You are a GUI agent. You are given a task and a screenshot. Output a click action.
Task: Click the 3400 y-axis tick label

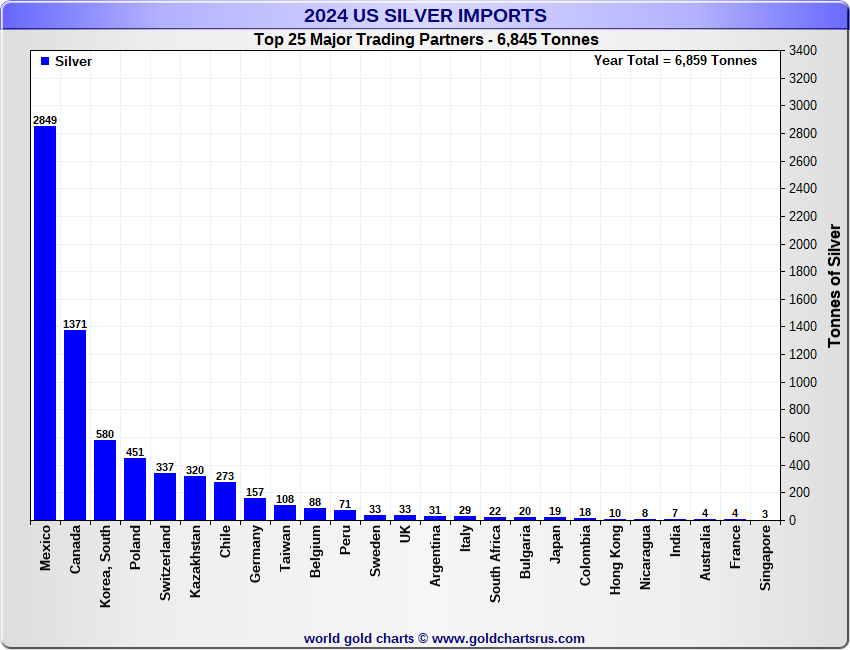pyautogui.click(x=803, y=50)
